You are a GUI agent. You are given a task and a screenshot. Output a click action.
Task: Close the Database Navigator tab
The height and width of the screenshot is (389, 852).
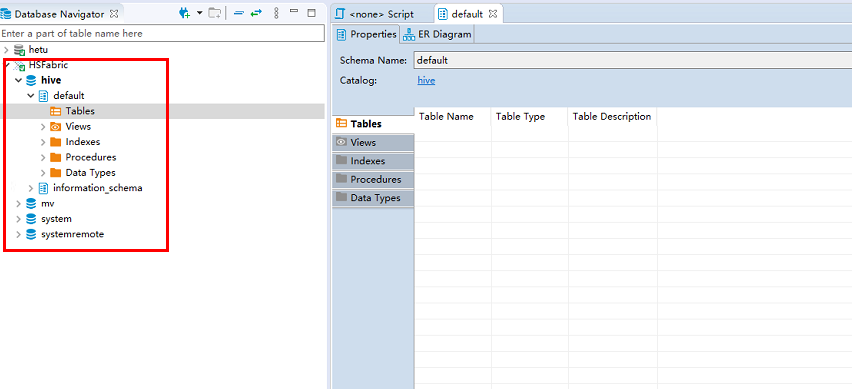click(114, 14)
